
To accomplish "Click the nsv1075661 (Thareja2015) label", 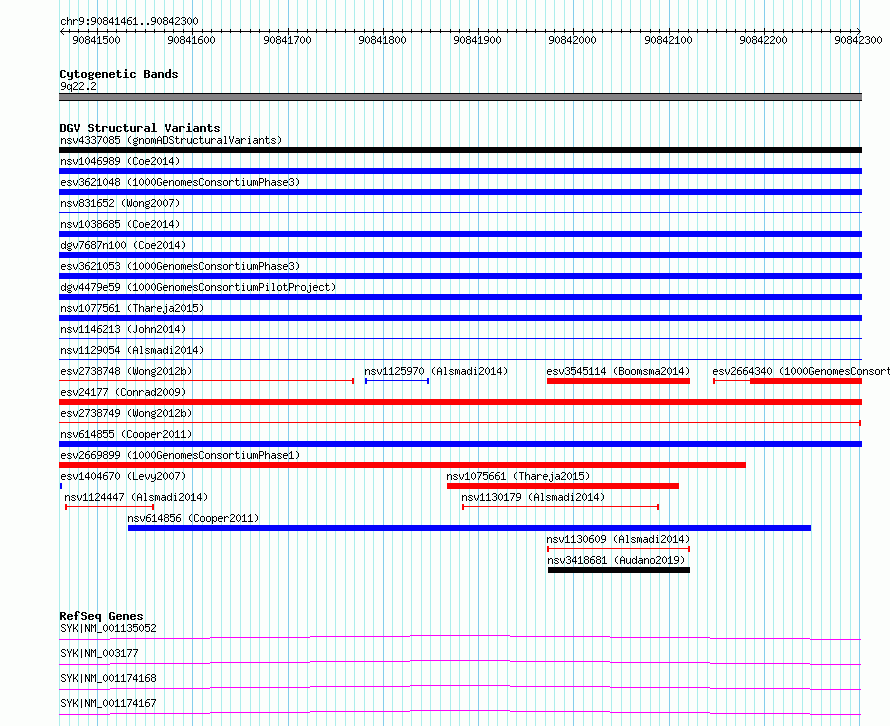I will (518, 476).
